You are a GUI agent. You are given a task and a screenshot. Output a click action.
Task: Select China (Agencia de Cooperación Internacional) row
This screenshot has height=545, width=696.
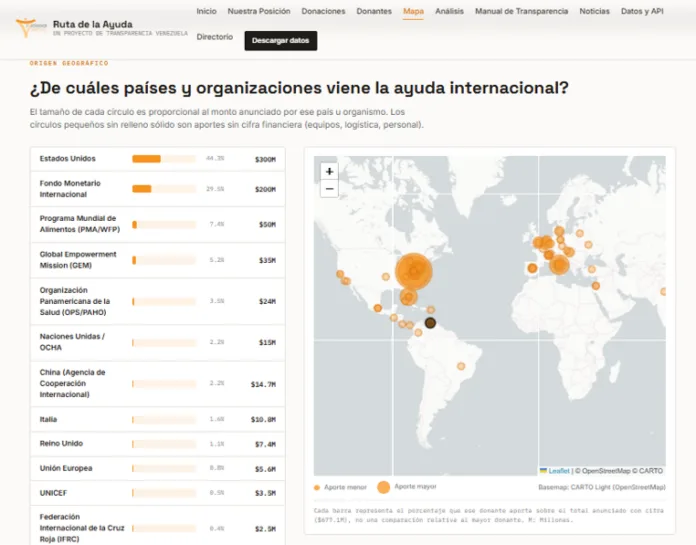coord(158,383)
